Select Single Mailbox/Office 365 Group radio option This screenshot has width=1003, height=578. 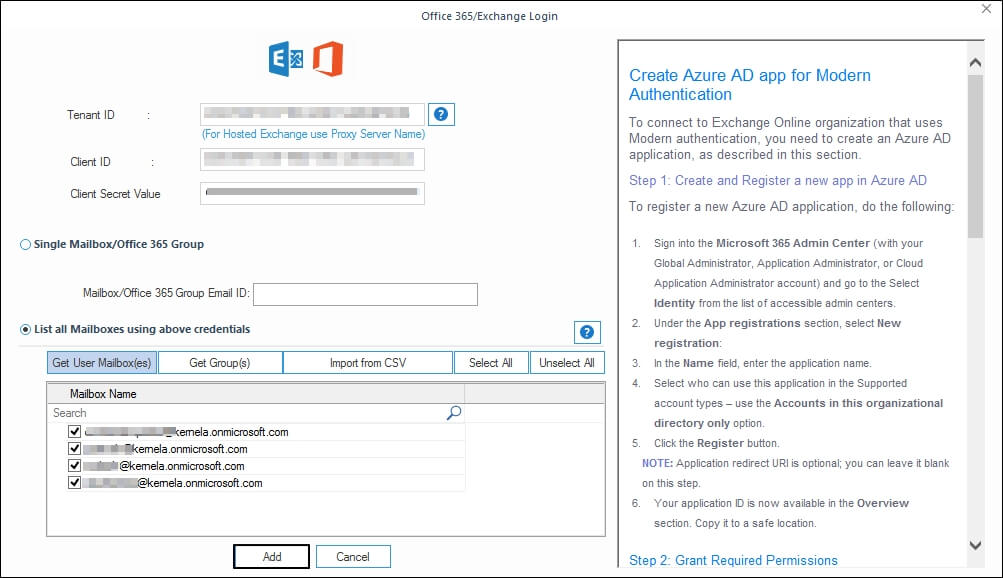(x=26, y=244)
